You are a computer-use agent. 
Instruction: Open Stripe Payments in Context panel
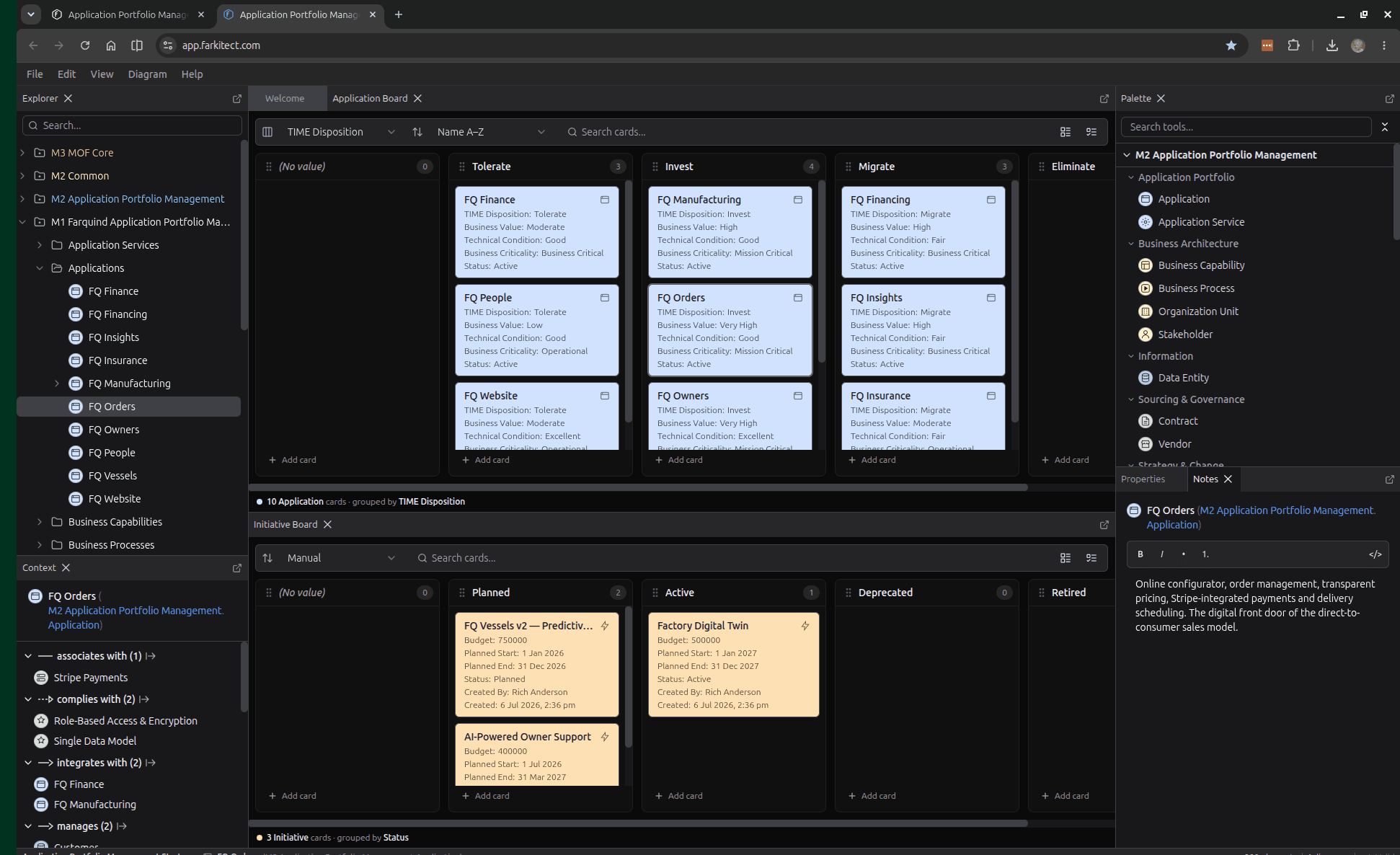pos(91,678)
